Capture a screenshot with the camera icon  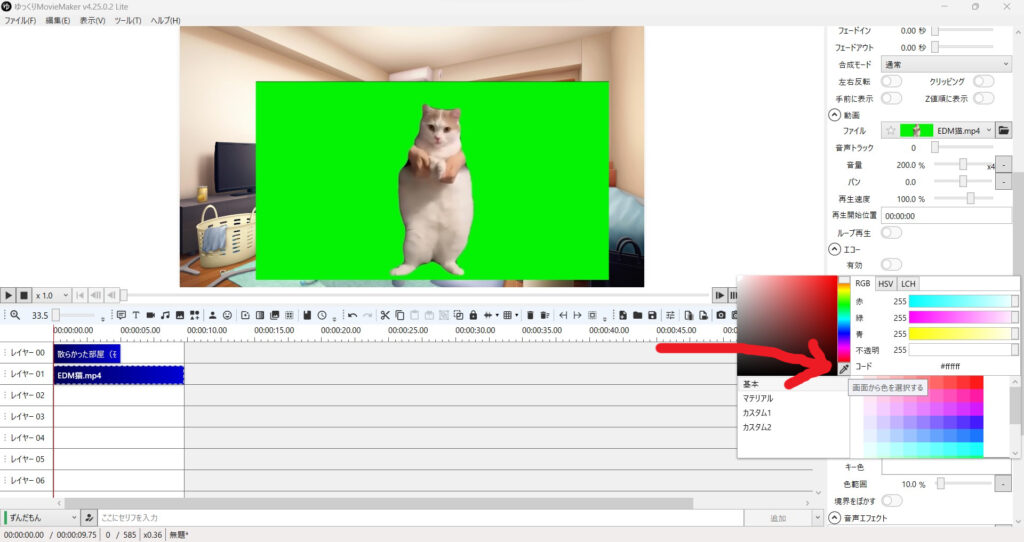pos(721,315)
